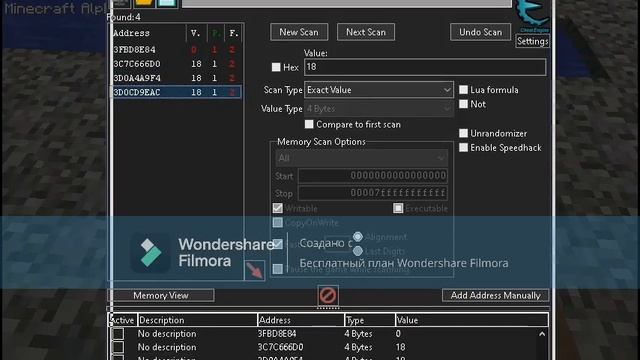
Task: Toggle the CopyOnWrite checkbox
Action: (x=278, y=223)
